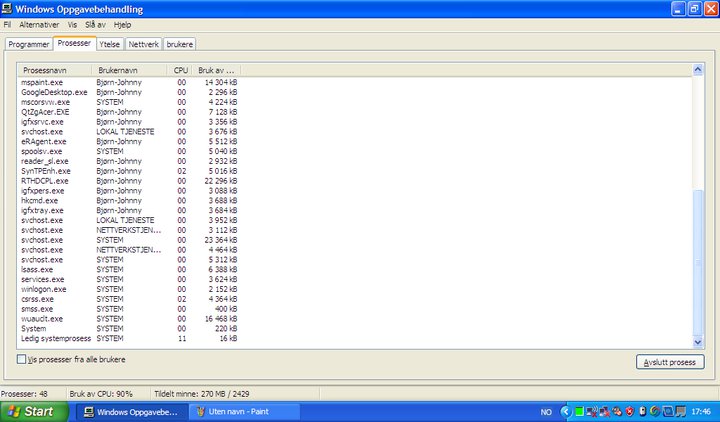Enable Vis prosesser fra alle brukere checkbox
The height and width of the screenshot is (422, 720).
point(22,360)
